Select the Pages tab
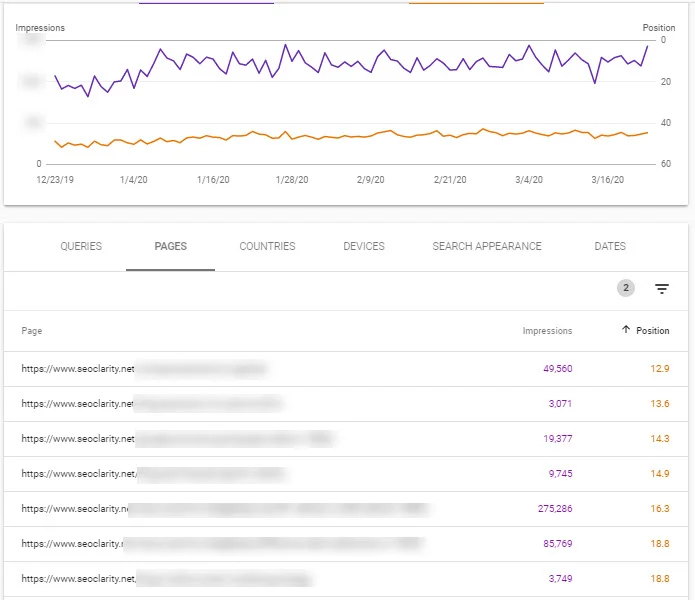This screenshot has width=695, height=600. click(171, 246)
